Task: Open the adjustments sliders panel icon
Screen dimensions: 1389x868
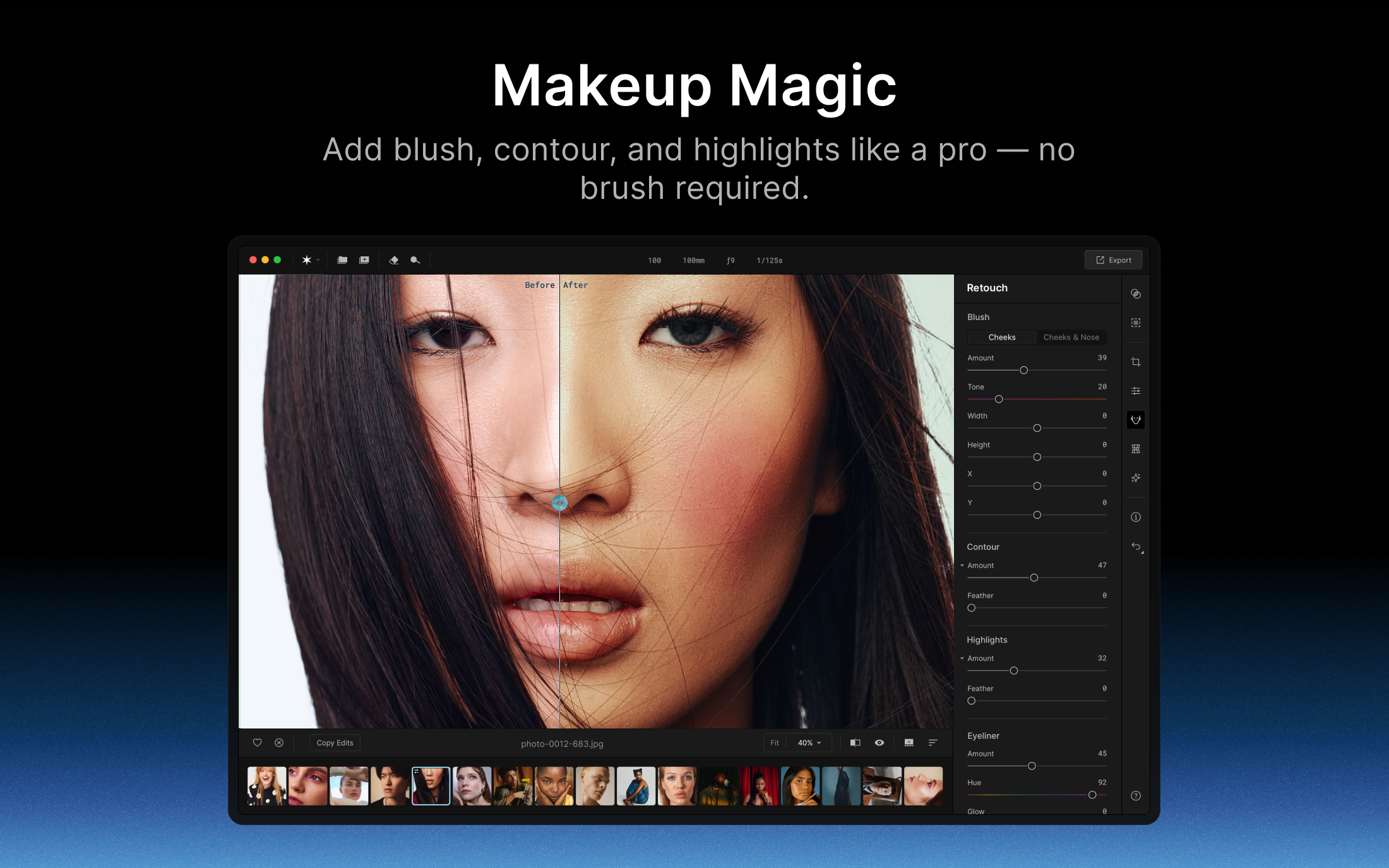Action: pos(1135,391)
